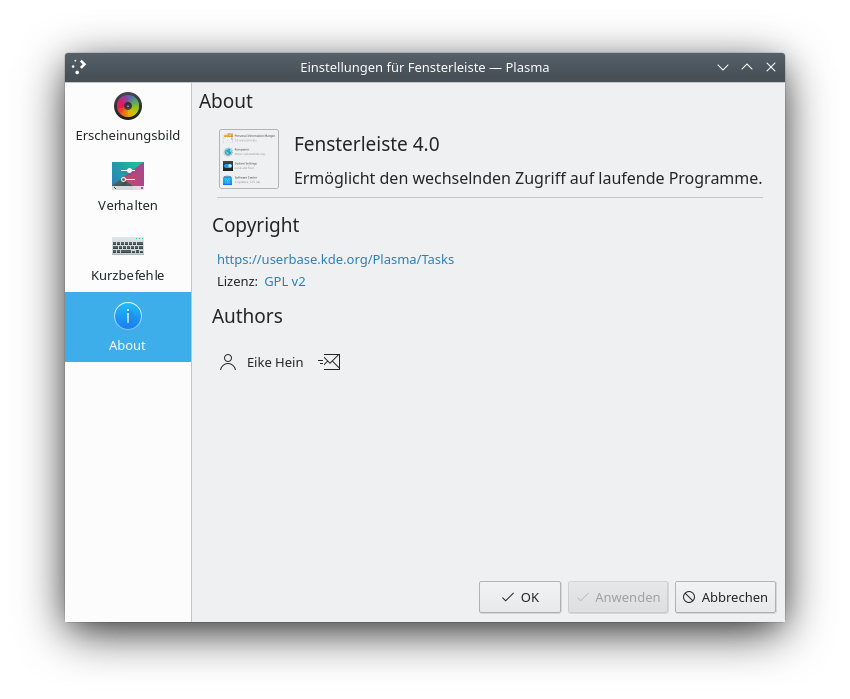This screenshot has height=699, width=850.
Task: Maximize the settings window
Action: pos(747,67)
